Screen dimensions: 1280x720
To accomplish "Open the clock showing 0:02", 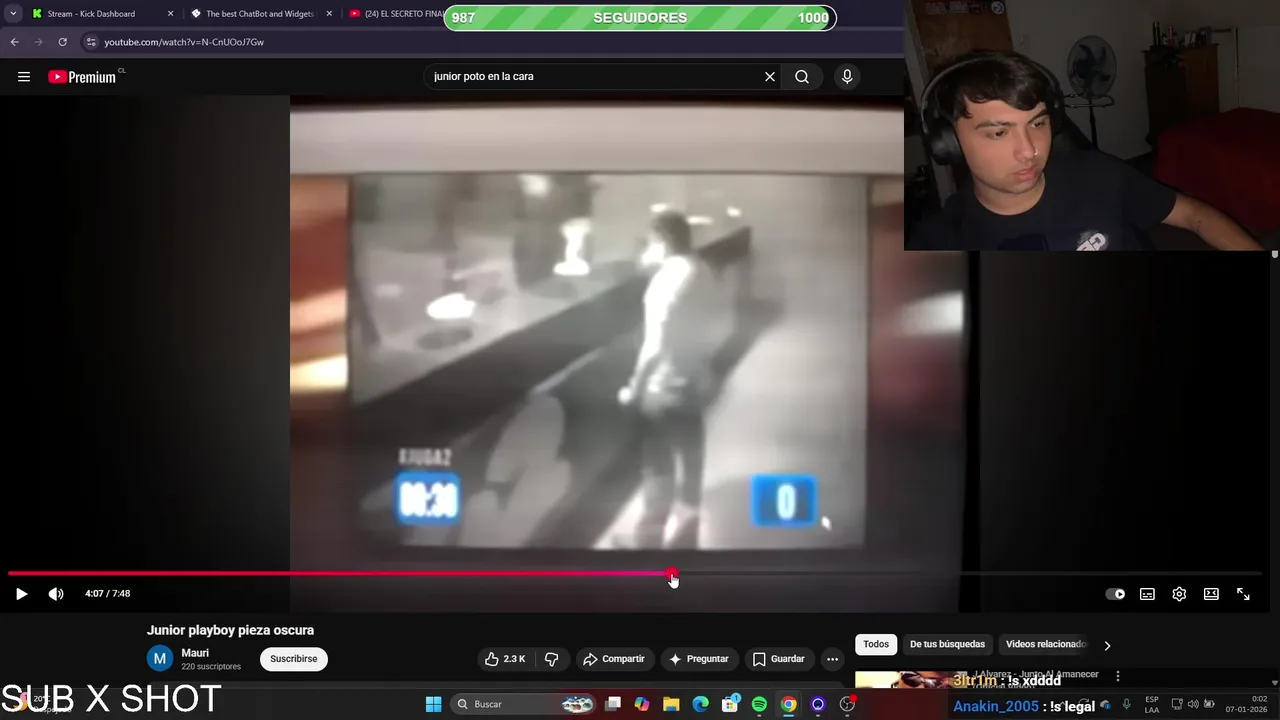I will pyautogui.click(x=1246, y=704).
